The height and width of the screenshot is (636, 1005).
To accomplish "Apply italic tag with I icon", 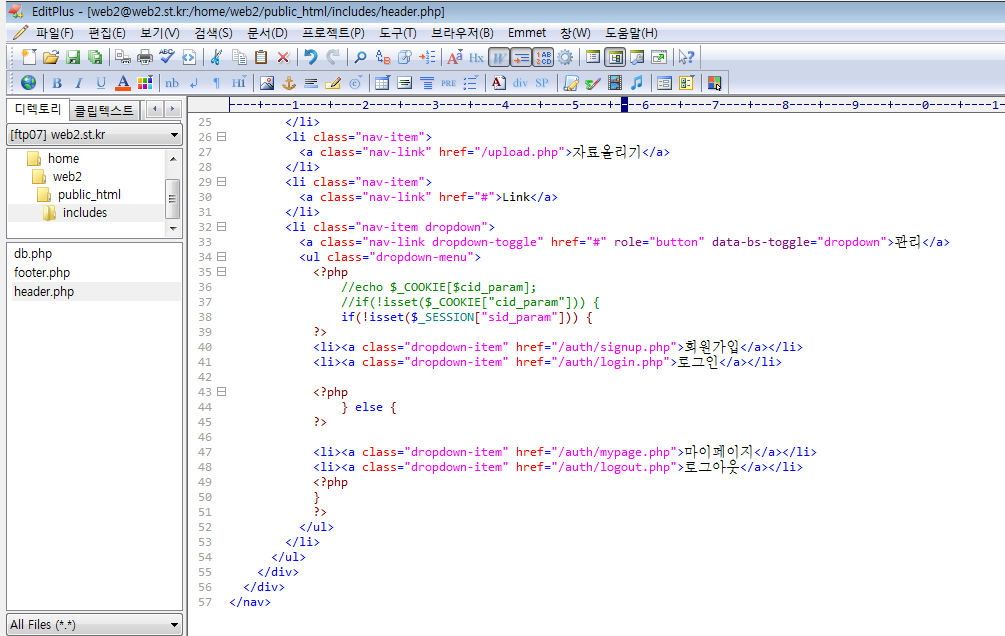I will (79, 83).
